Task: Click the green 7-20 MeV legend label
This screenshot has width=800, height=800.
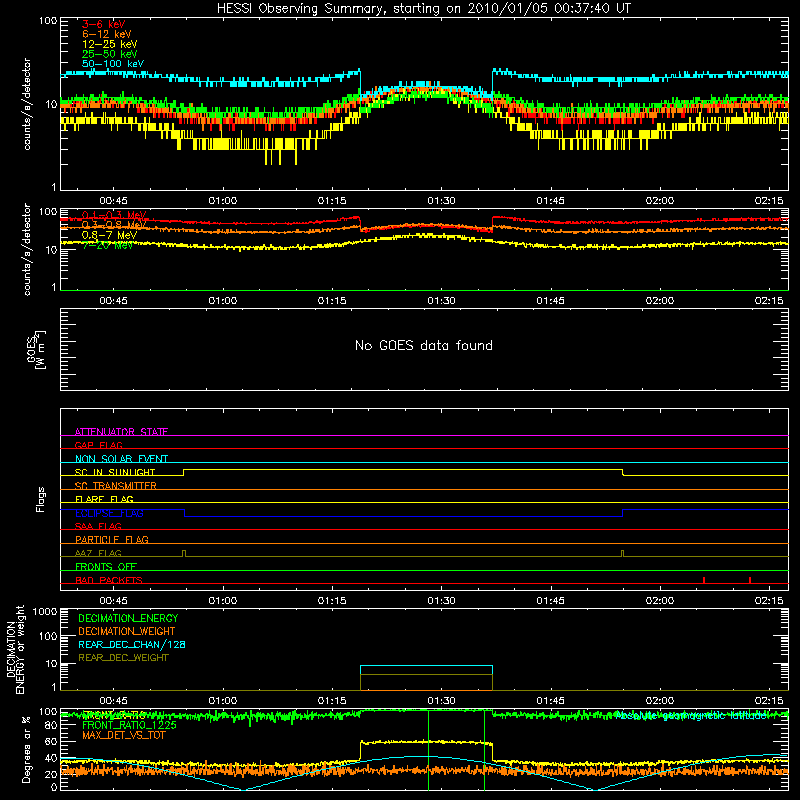Action: point(108,245)
